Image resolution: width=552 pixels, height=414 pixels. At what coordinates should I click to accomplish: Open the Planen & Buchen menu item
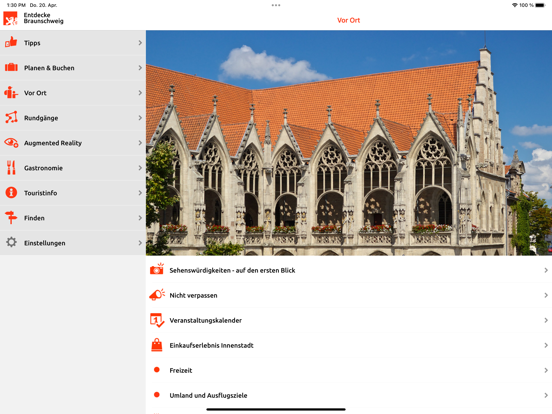point(73,68)
